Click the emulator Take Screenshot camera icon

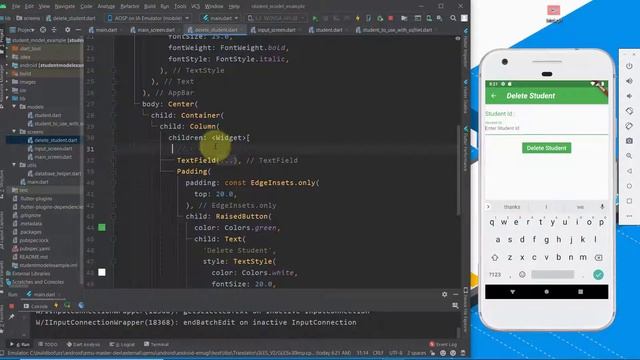pos(629,141)
